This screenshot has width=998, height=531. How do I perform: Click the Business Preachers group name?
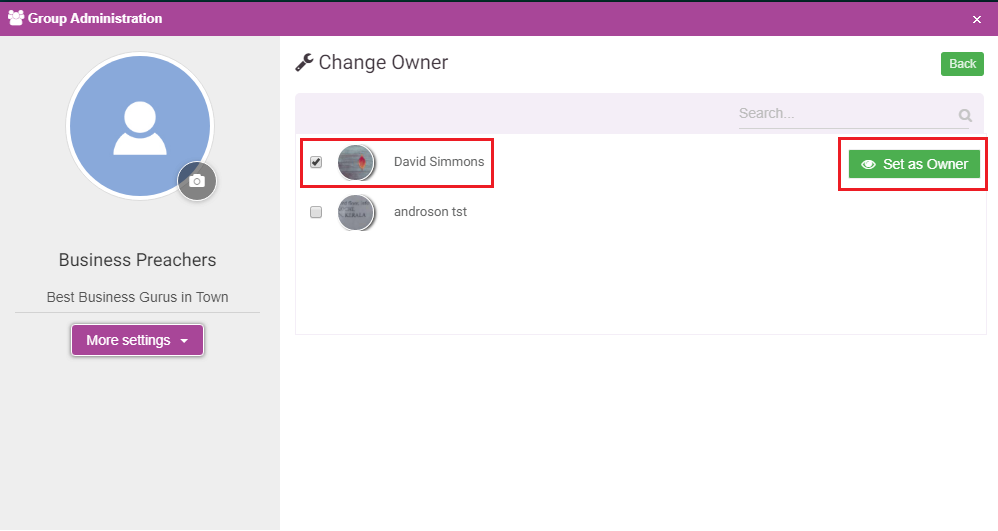[137, 260]
